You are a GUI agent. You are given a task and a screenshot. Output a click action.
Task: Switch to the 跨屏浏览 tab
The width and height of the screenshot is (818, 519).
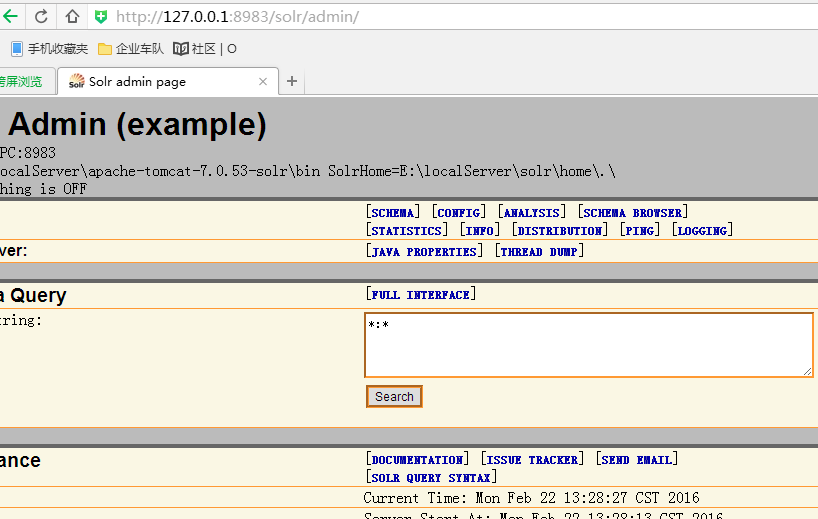click(x=27, y=81)
